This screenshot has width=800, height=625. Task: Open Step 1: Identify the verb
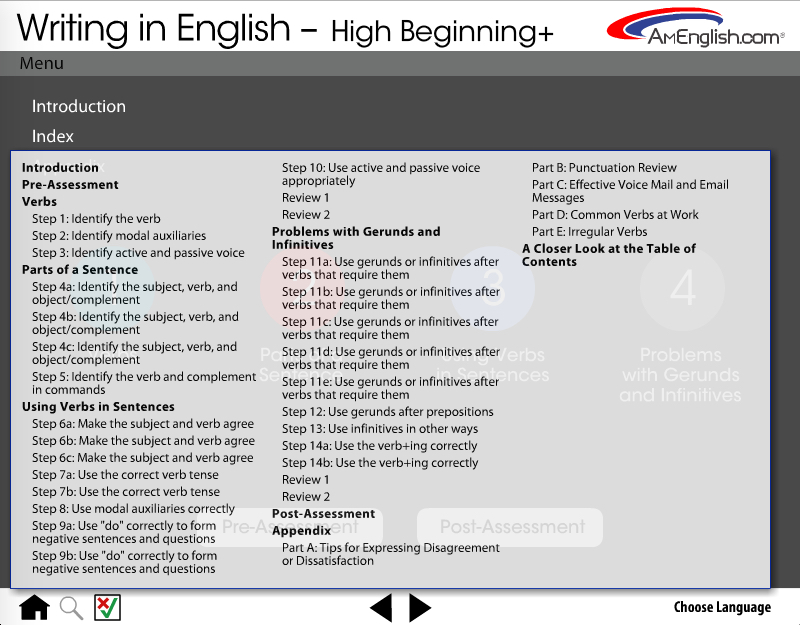tap(96, 219)
